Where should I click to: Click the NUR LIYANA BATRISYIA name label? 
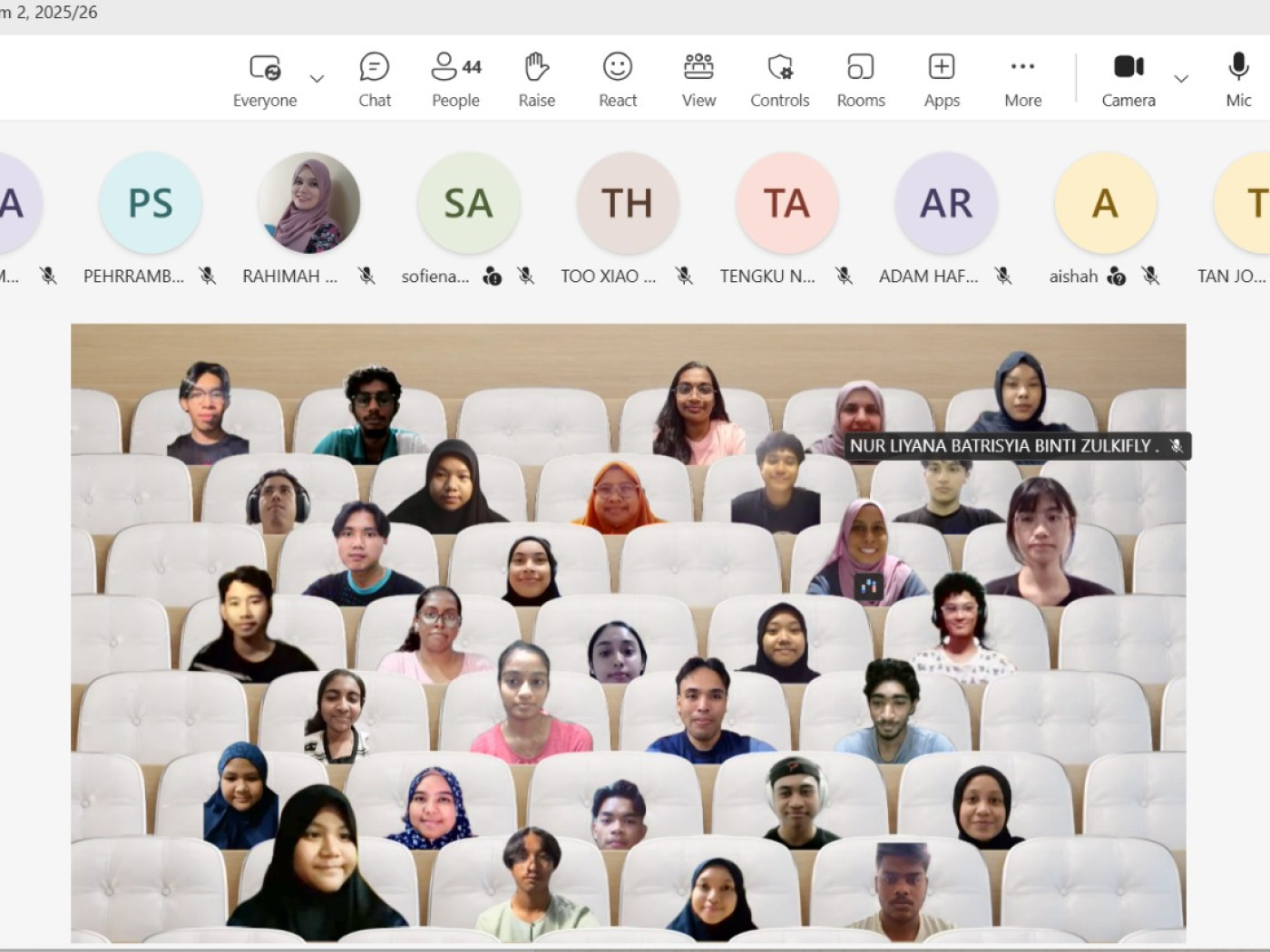1004,446
